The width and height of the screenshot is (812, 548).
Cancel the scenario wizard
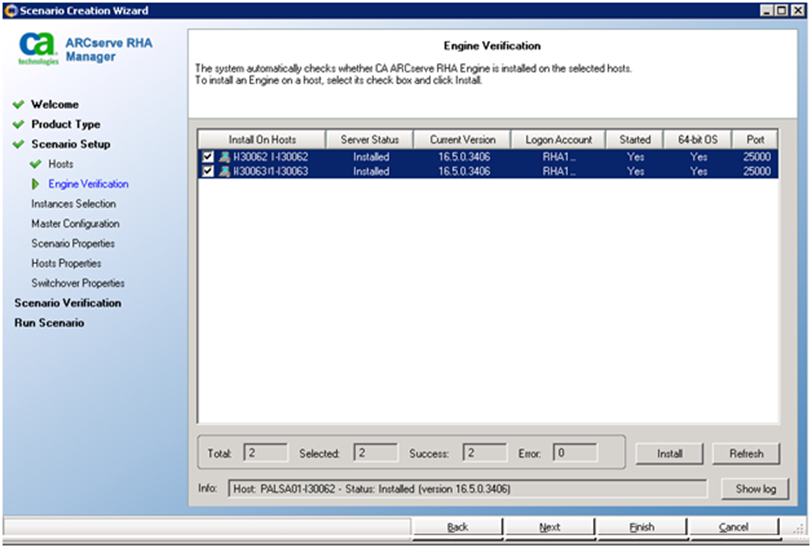click(x=733, y=527)
